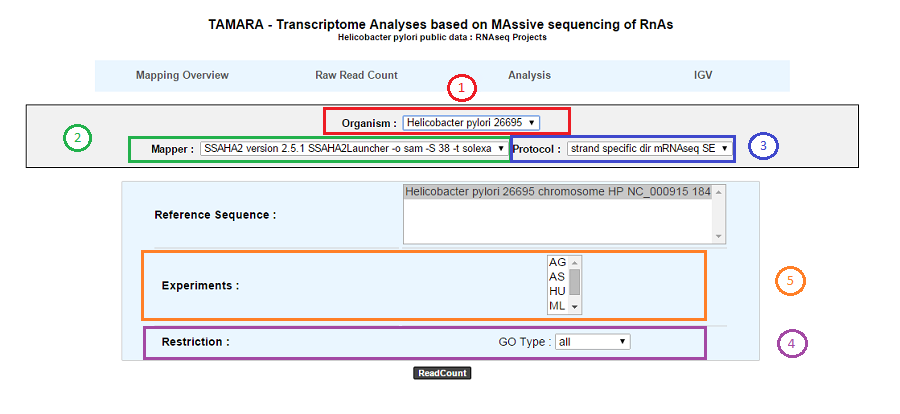Image resolution: width=900 pixels, height=414 pixels.
Task: Click Experiments list scroll up arrow
Action: tap(575, 262)
